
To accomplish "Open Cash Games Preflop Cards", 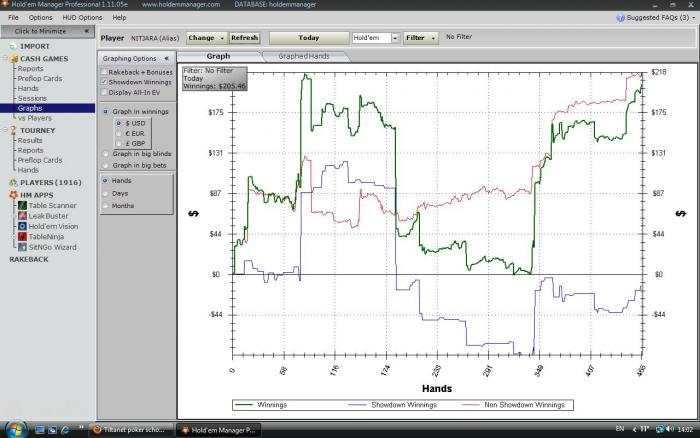I will (x=40, y=79).
